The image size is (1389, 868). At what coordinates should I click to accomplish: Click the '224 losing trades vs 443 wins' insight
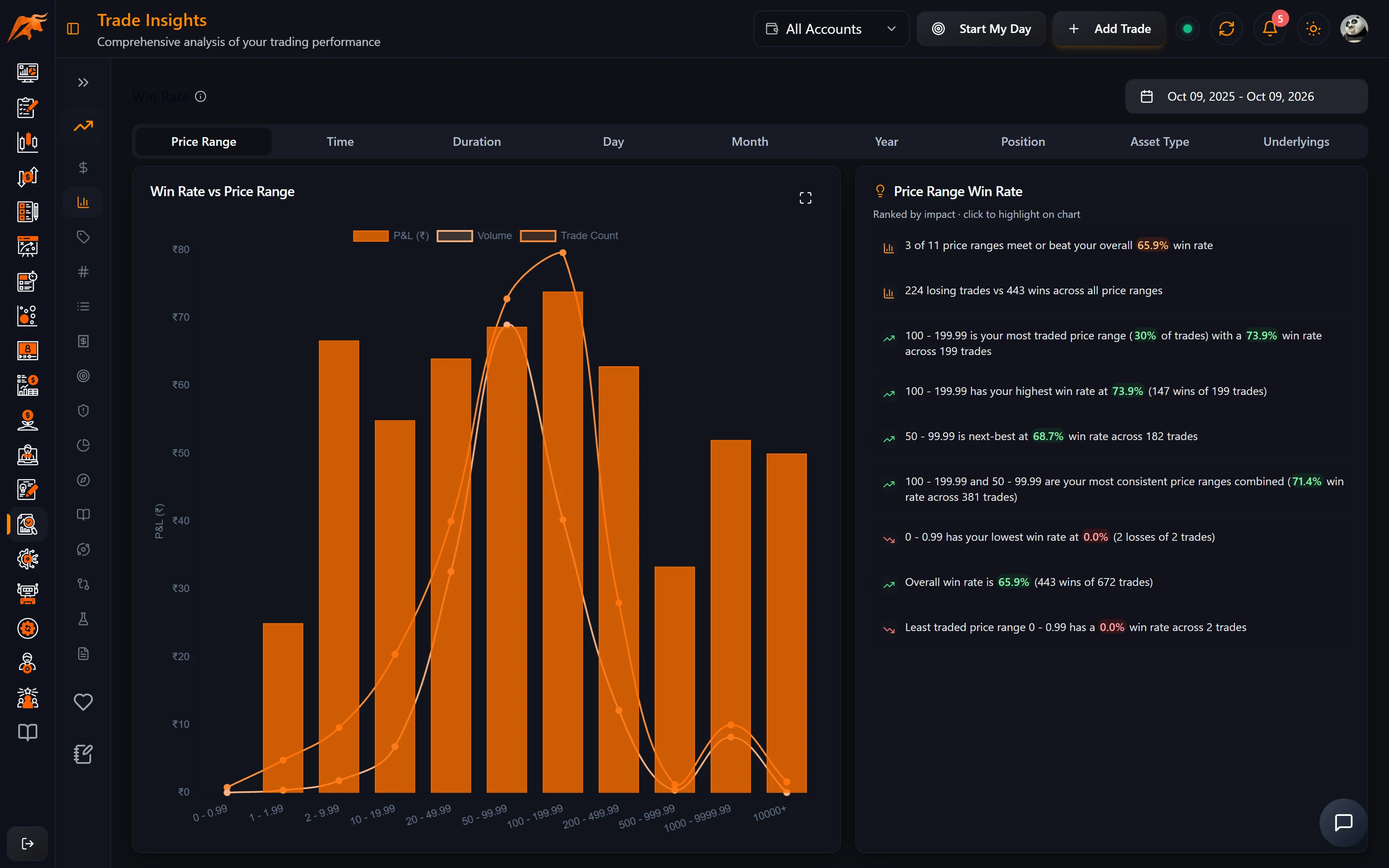pyautogui.click(x=1111, y=291)
